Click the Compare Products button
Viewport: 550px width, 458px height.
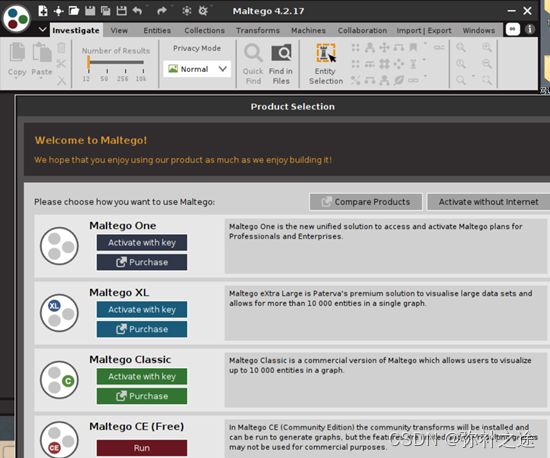(365, 202)
